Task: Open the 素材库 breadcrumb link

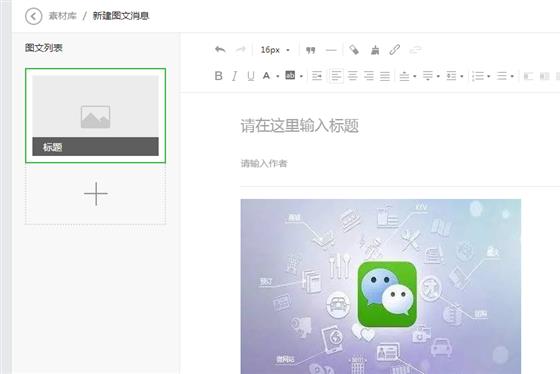Action: pyautogui.click(x=63, y=16)
